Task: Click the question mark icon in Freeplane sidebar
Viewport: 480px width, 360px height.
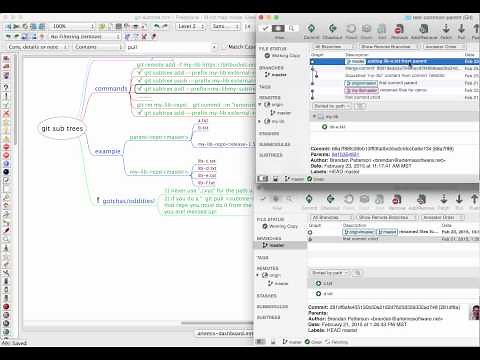Action: tap(6, 88)
